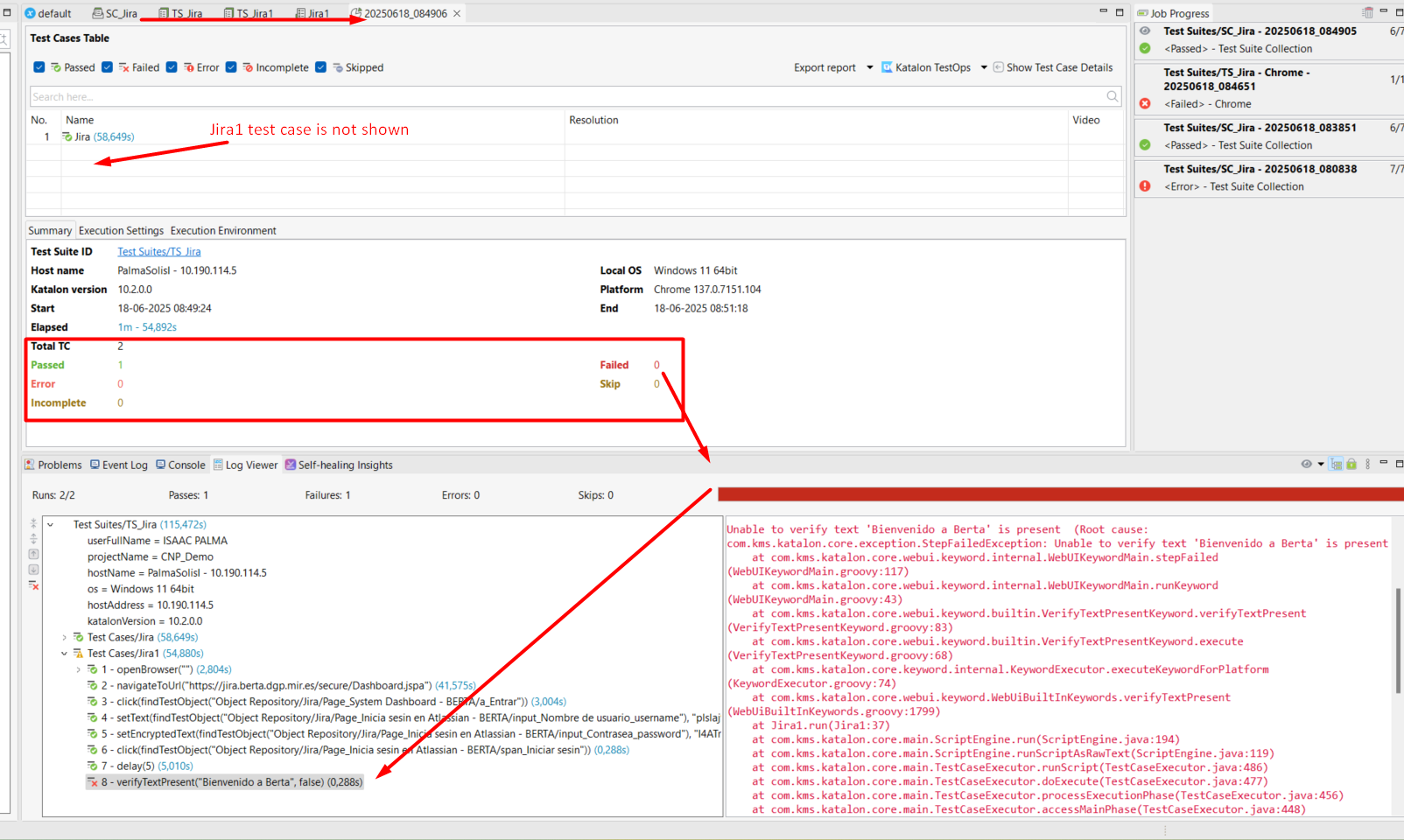Screen dimensions: 1404x840
Task: Click the red error icon of SC_Jira 20250618_080838 job
Action: [x=1145, y=185]
